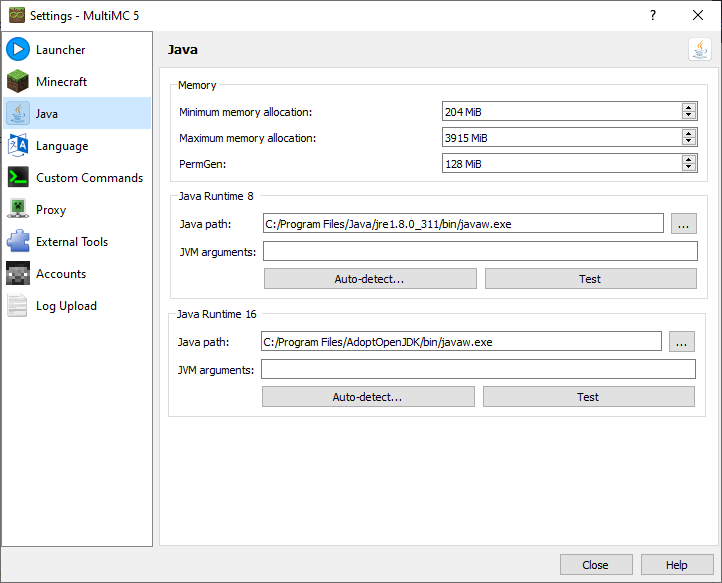
Task: Auto-detect the Java Runtime 16 installation
Action: (368, 397)
